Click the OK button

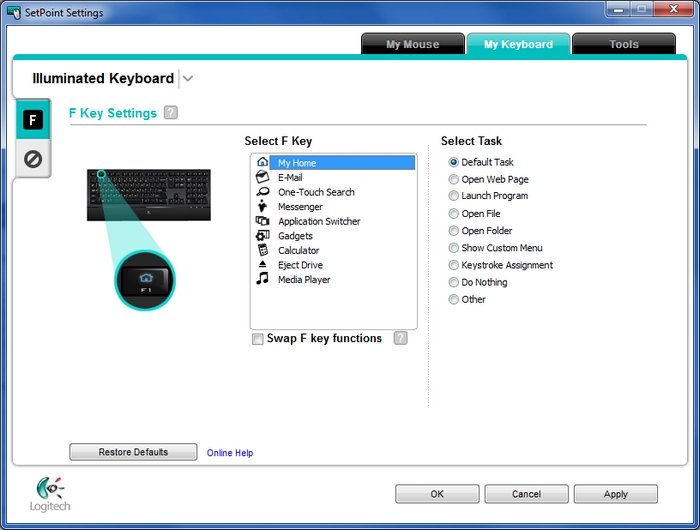(437, 494)
